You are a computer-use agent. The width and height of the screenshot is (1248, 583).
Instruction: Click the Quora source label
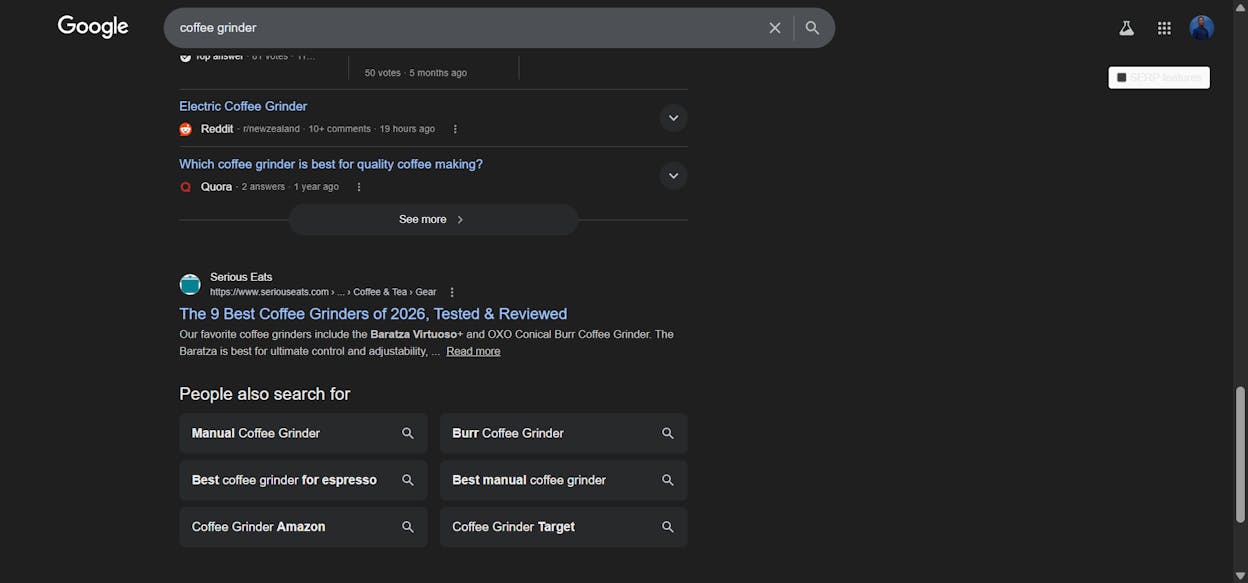[x=216, y=187]
